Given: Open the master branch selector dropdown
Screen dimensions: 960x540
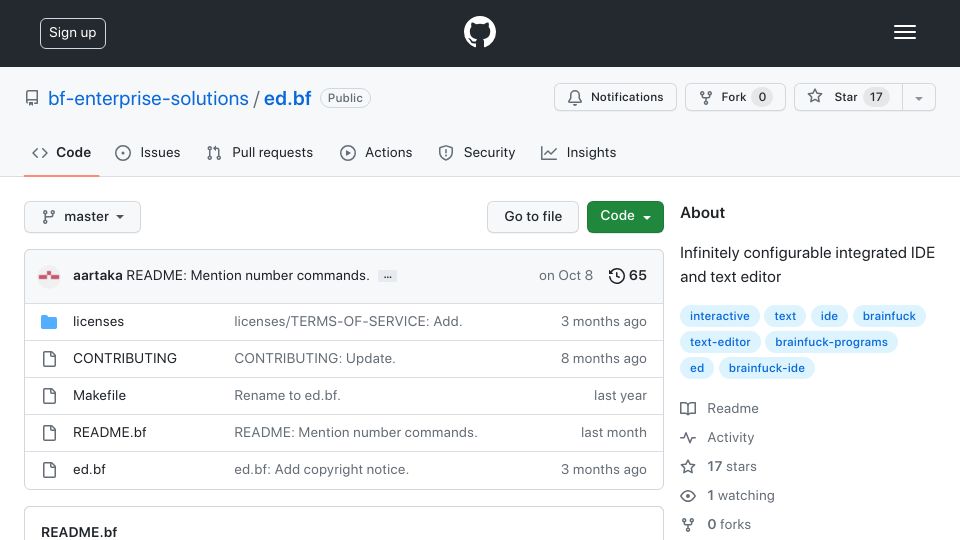Looking at the screenshot, I should point(83,217).
